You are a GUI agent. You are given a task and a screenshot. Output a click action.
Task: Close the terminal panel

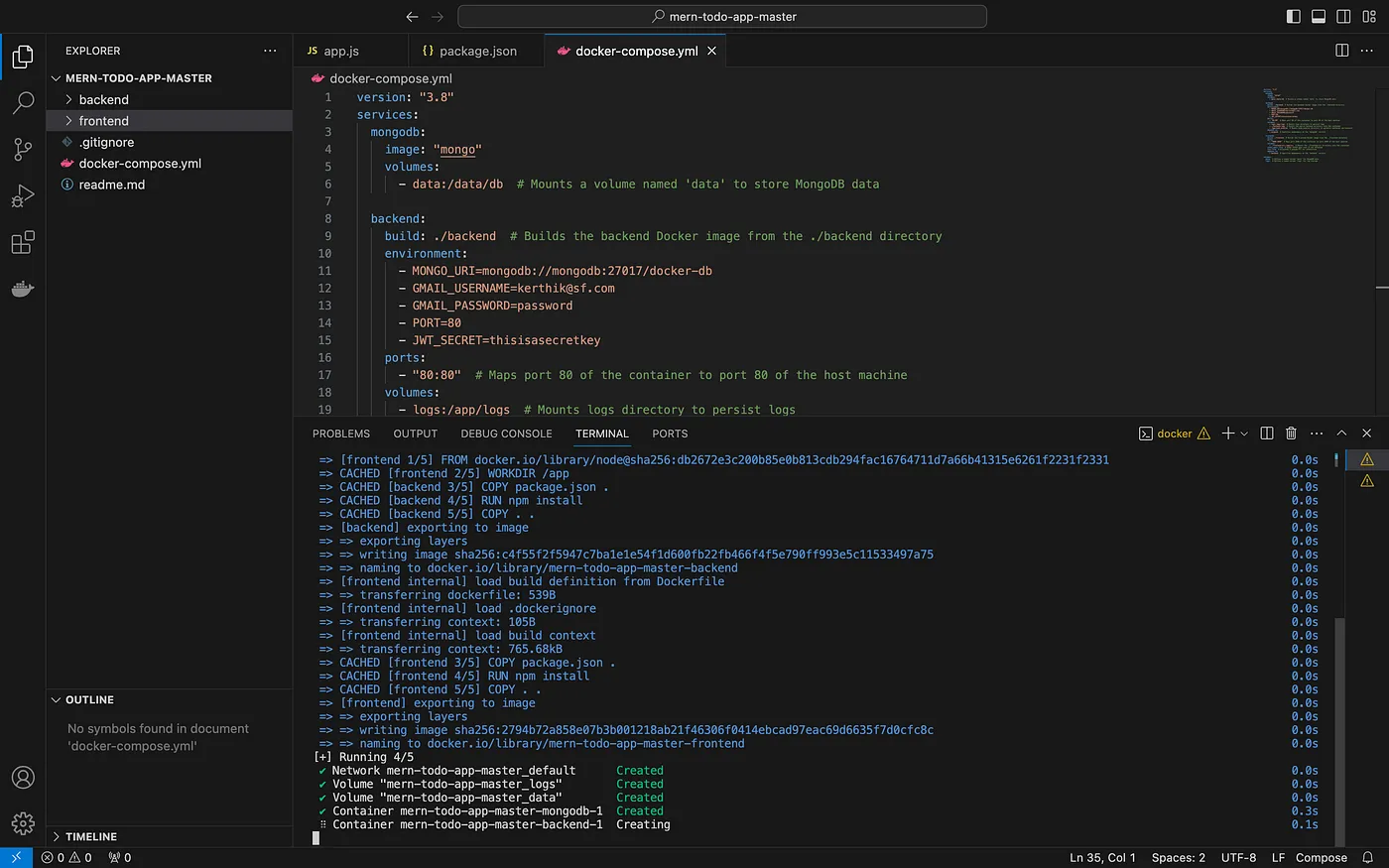[x=1366, y=434]
